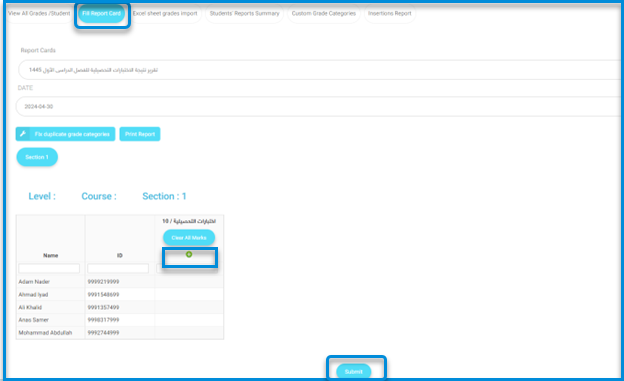Viewport: 624px width, 381px height.
Task: Open View All Grades /Student tab
Action: [x=39, y=14]
